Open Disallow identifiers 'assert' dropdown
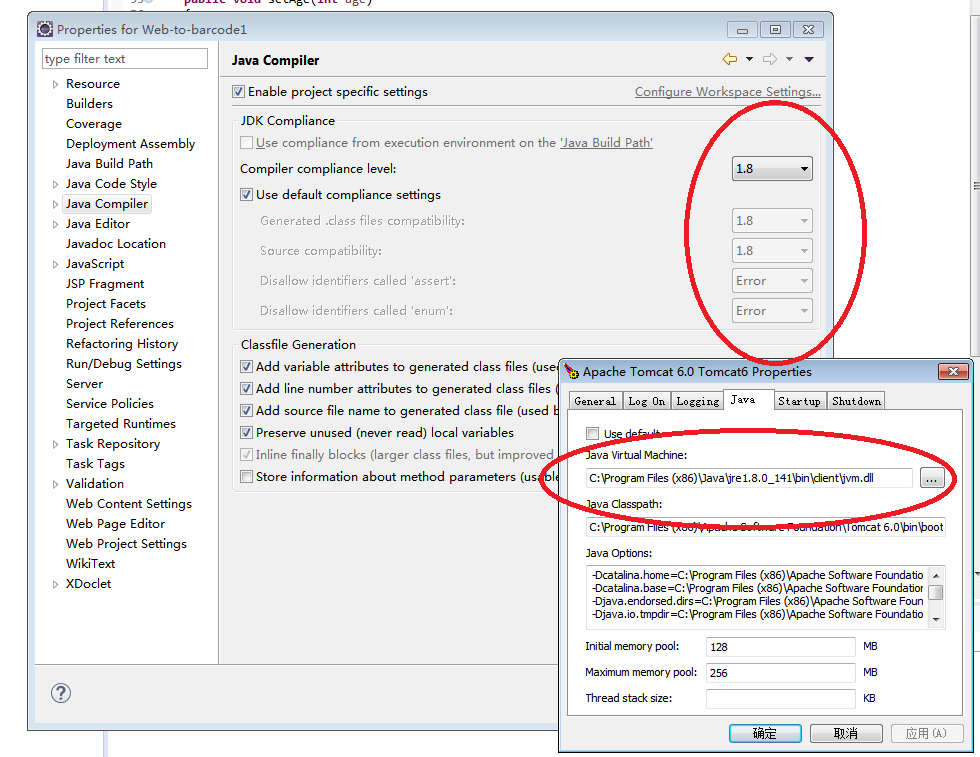The image size is (980, 757). pyautogui.click(x=772, y=281)
